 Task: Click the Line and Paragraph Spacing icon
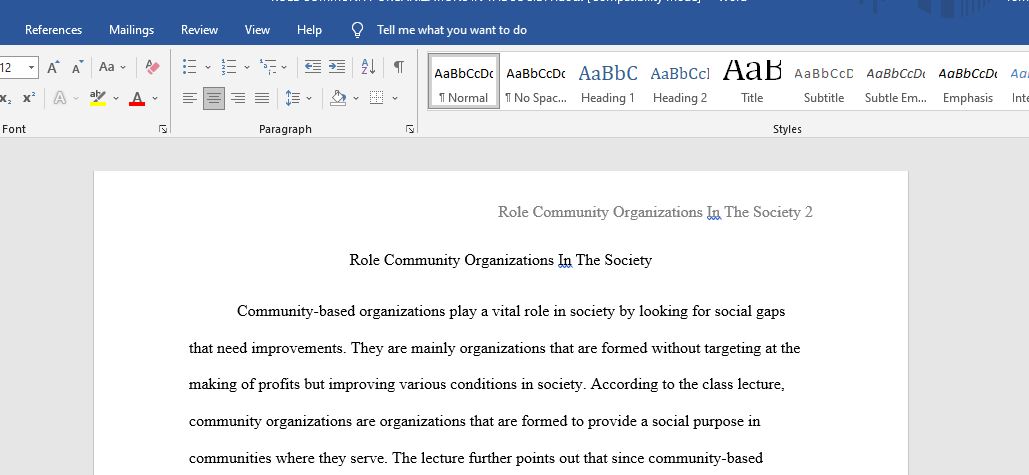pyautogui.click(x=293, y=98)
